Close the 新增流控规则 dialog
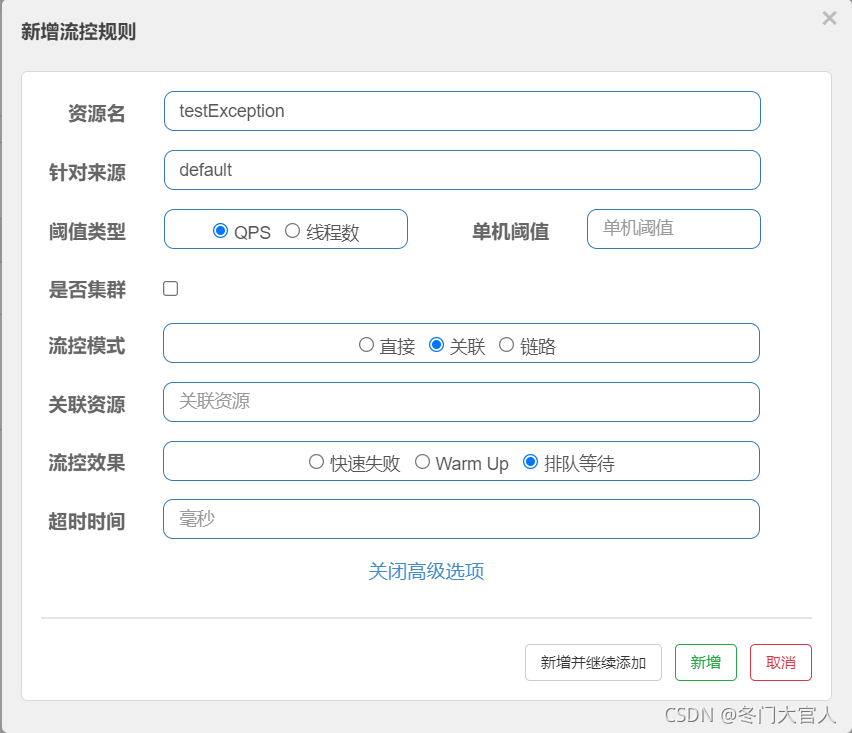 [829, 18]
